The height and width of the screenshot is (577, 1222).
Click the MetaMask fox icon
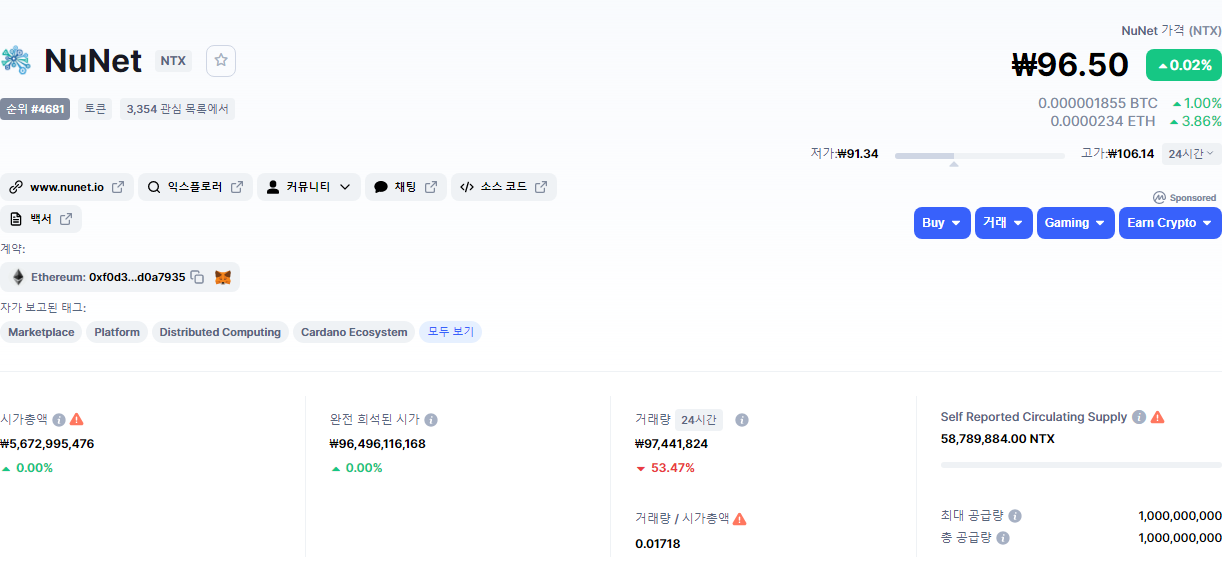(x=222, y=277)
